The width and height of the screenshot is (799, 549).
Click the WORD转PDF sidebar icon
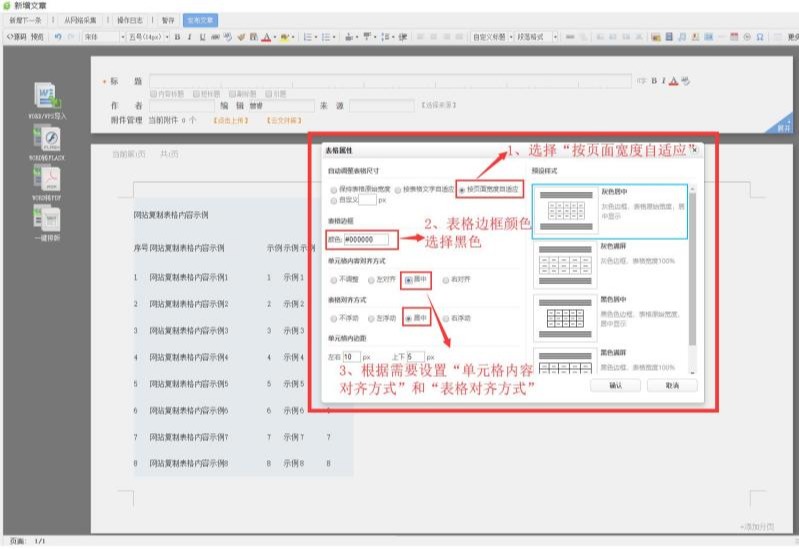47,178
